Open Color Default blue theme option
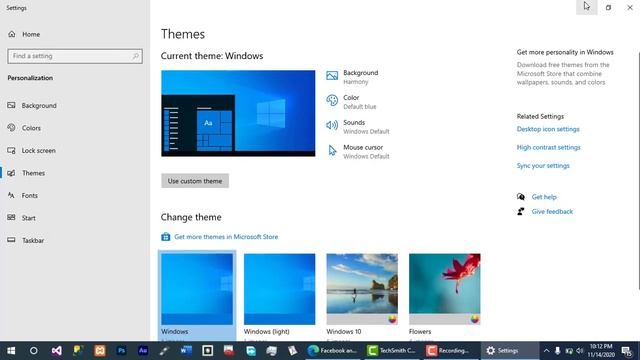640x360 pixels. 351,102
